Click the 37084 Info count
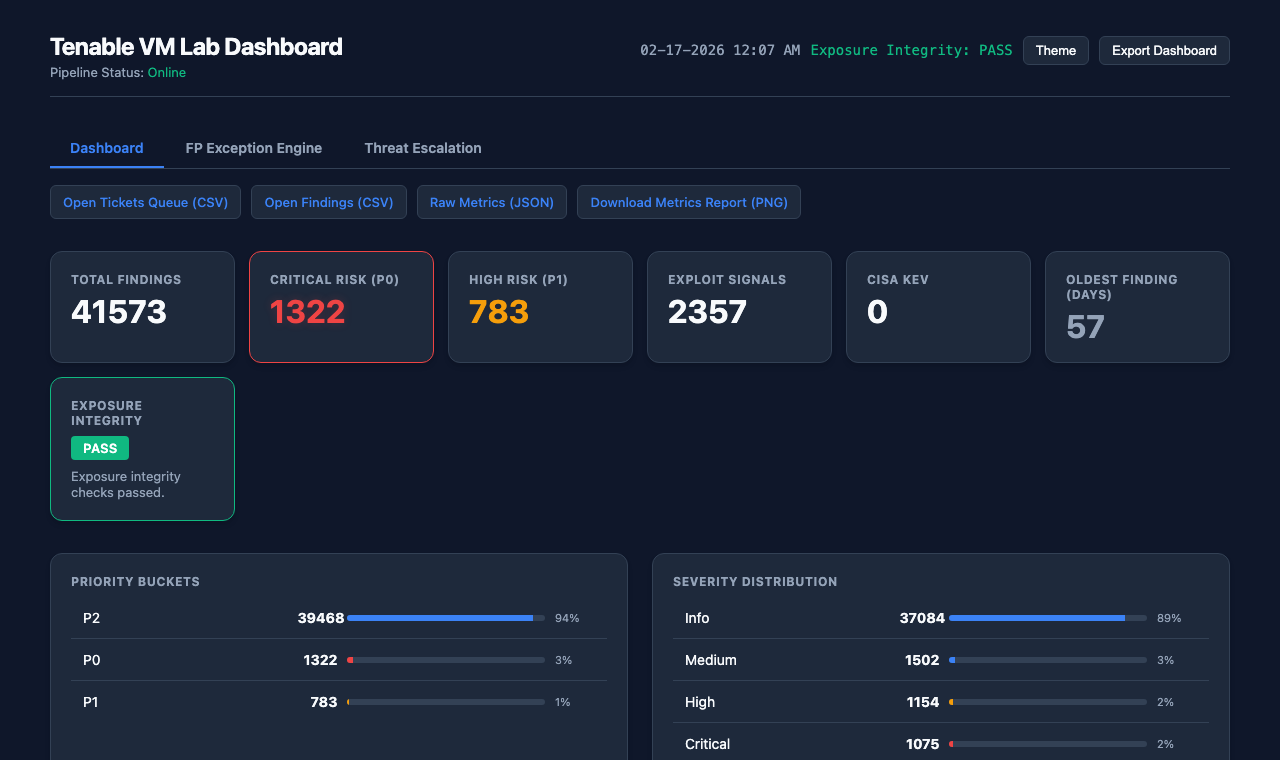The width and height of the screenshot is (1280, 760). pos(922,618)
